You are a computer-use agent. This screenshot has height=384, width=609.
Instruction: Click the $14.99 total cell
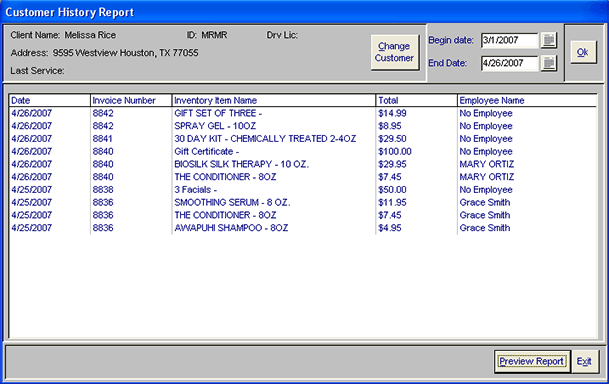pyautogui.click(x=392, y=113)
